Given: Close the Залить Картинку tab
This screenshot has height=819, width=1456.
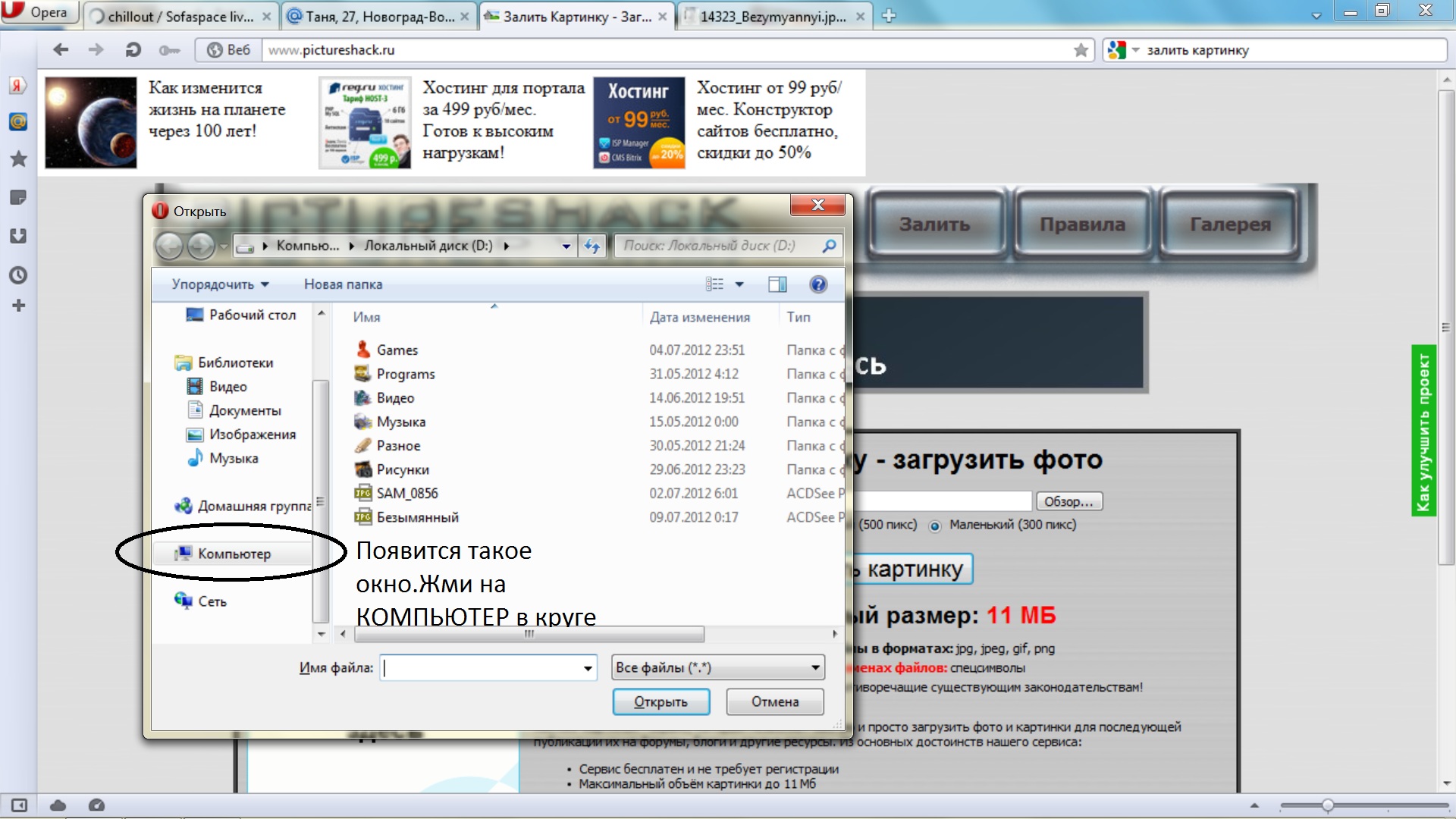Looking at the screenshot, I should tap(662, 16).
